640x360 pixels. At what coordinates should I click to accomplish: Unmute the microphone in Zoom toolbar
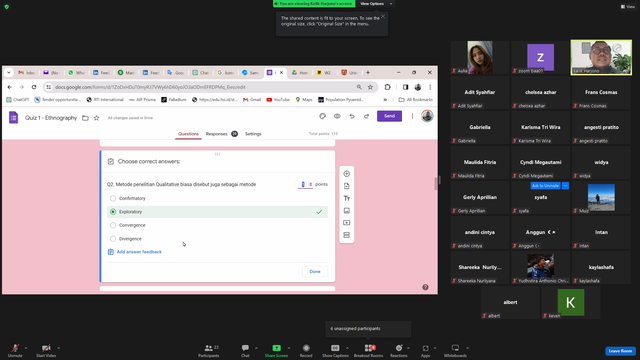(15, 350)
